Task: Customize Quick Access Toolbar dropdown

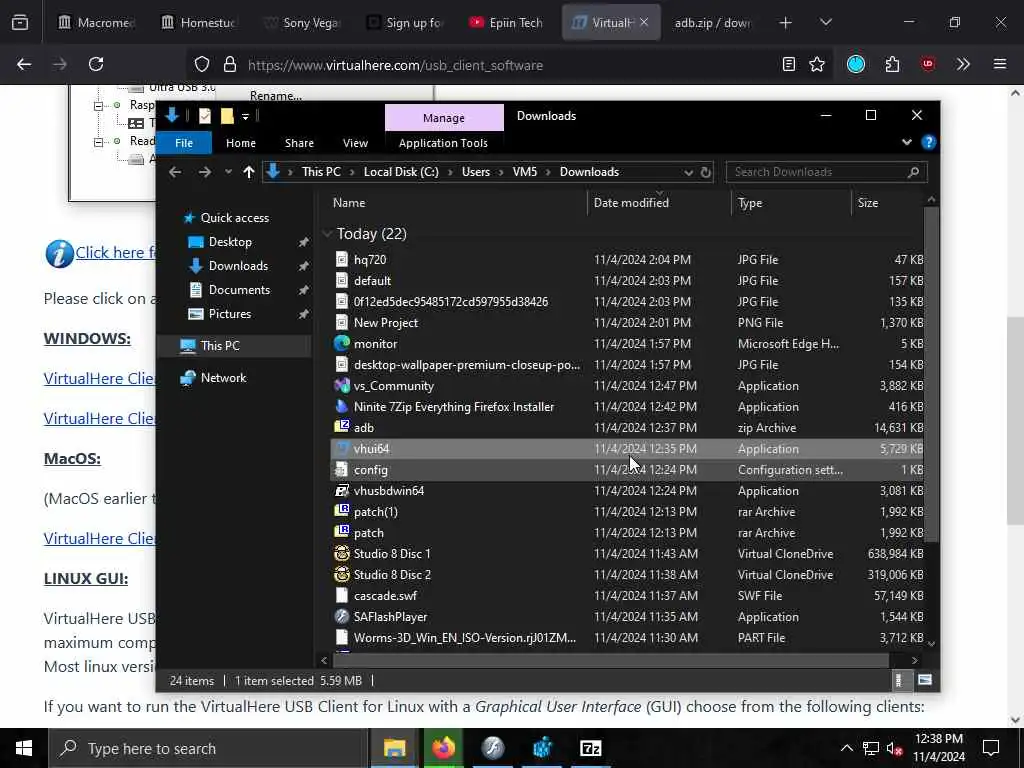Action: pyautogui.click(x=246, y=116)
